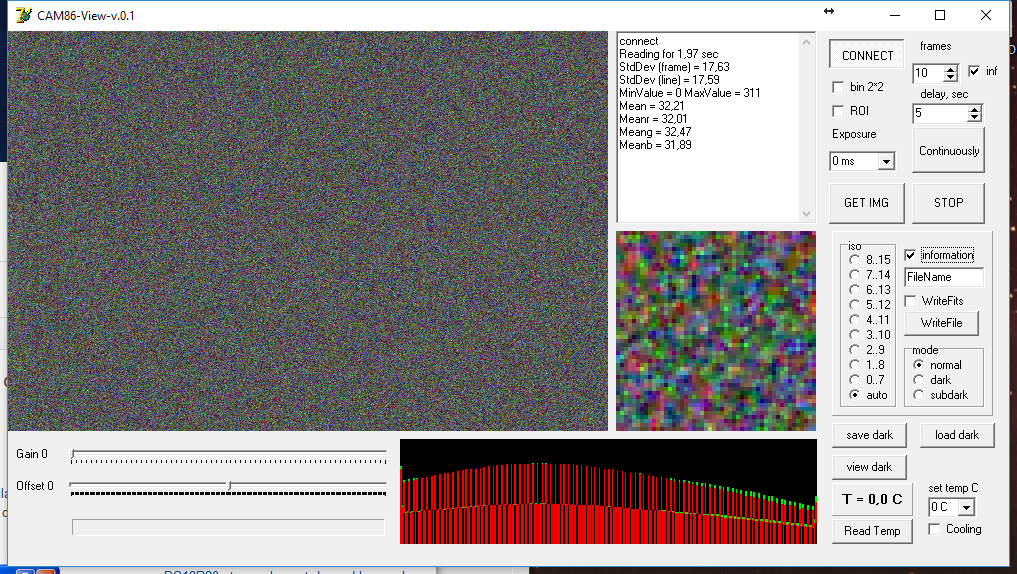Click the Gain slider handle
Viewport: 1017px width, 574px height.
click(73, 454)
